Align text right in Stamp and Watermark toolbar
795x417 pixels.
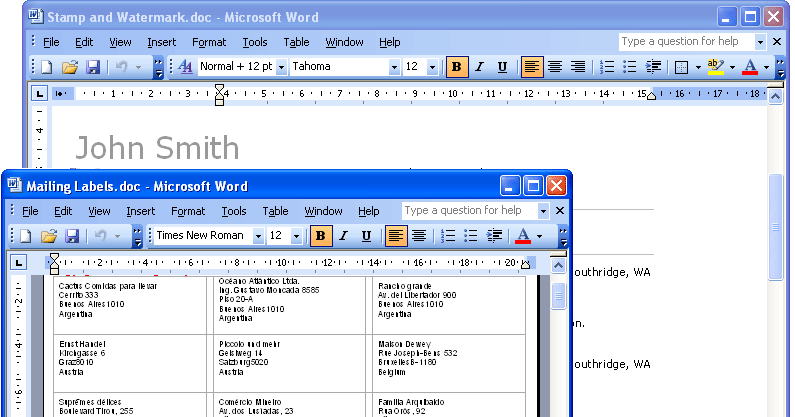coord(578,67)
